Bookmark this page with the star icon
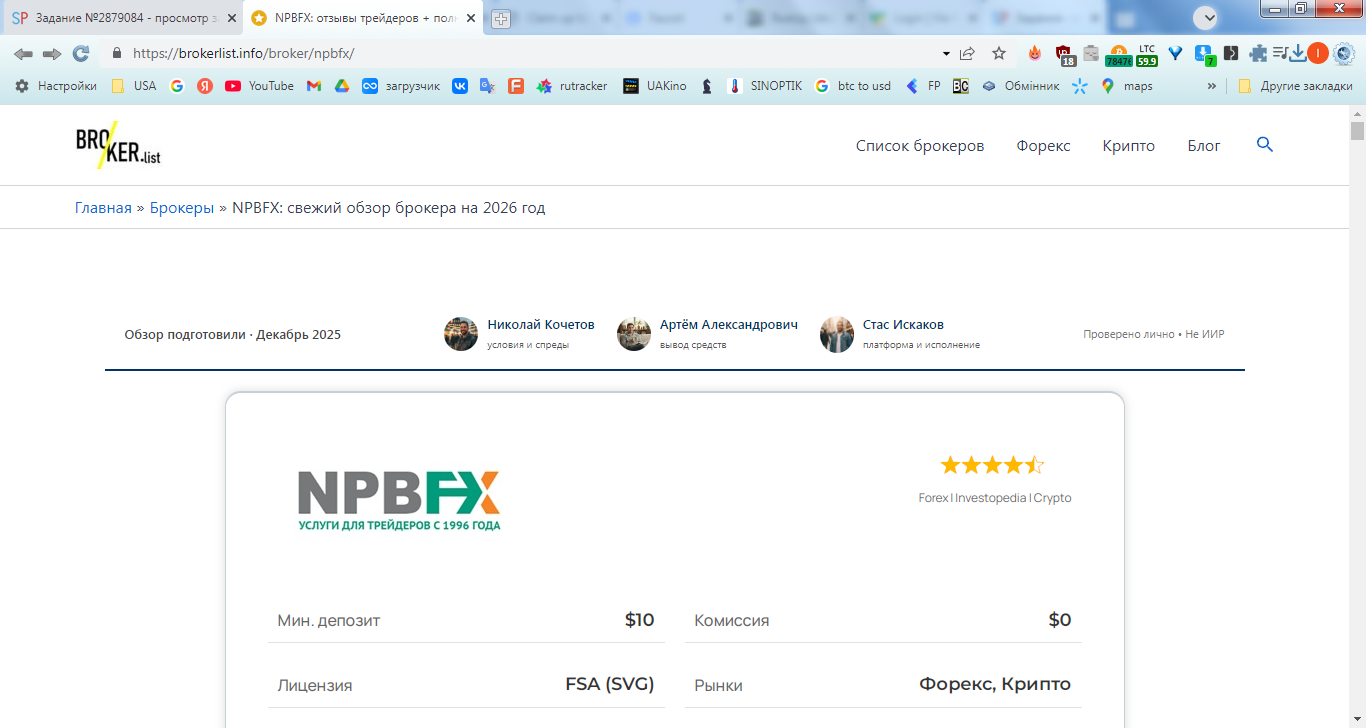Screen dimensions: 1366x728 pyautogui.click(x=999, y=53)
